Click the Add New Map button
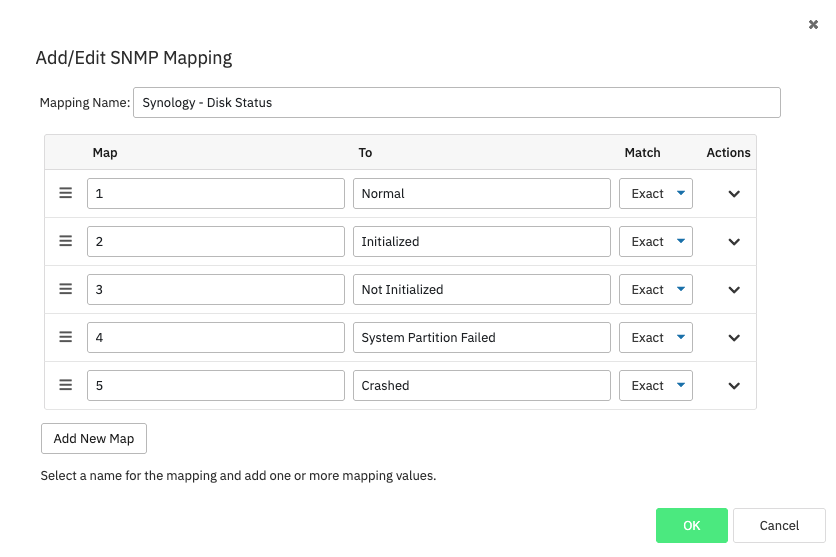 tap(94, 439)
